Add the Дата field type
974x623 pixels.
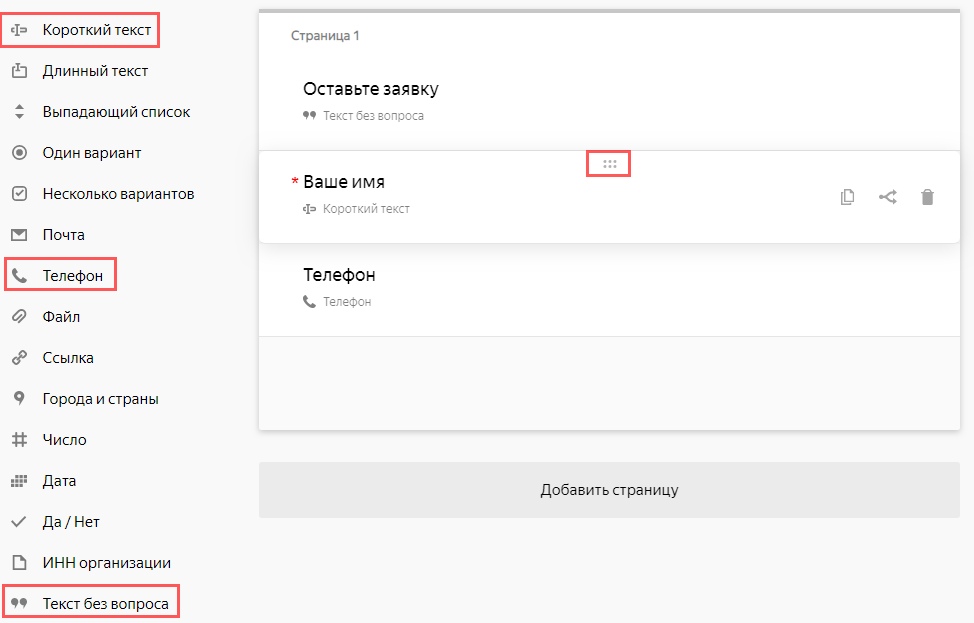pyautogui.click(x=59, y=481)
